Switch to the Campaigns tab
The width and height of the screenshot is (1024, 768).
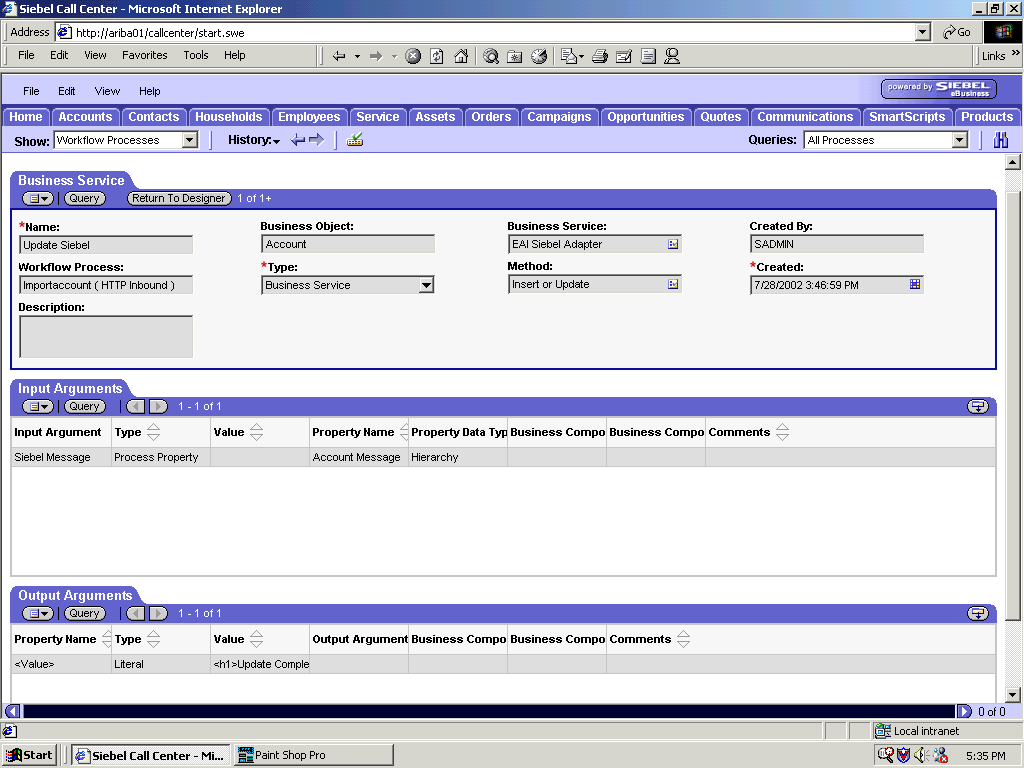(559, 116)
